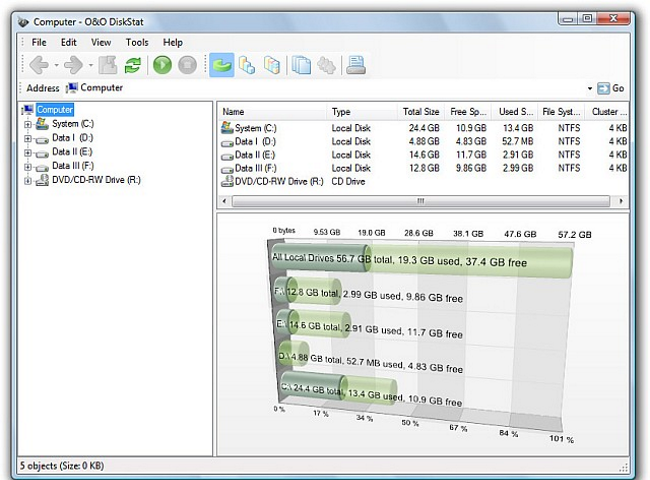Sort by Used Space column header
The width and height of the screenshot is (650, 480).
pyautogui.click(x=515, y=112)
